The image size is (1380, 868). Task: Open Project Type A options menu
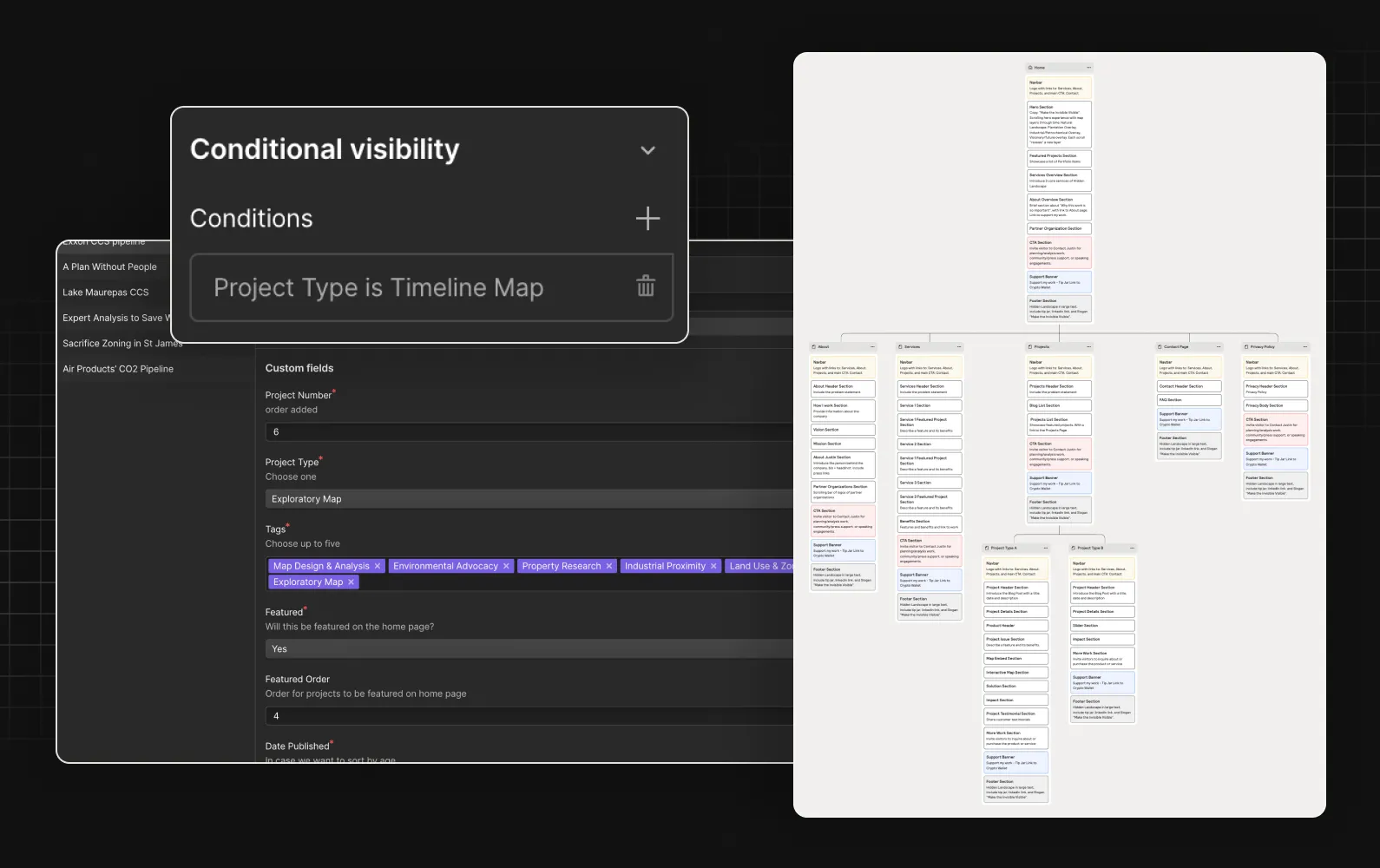1045,549
